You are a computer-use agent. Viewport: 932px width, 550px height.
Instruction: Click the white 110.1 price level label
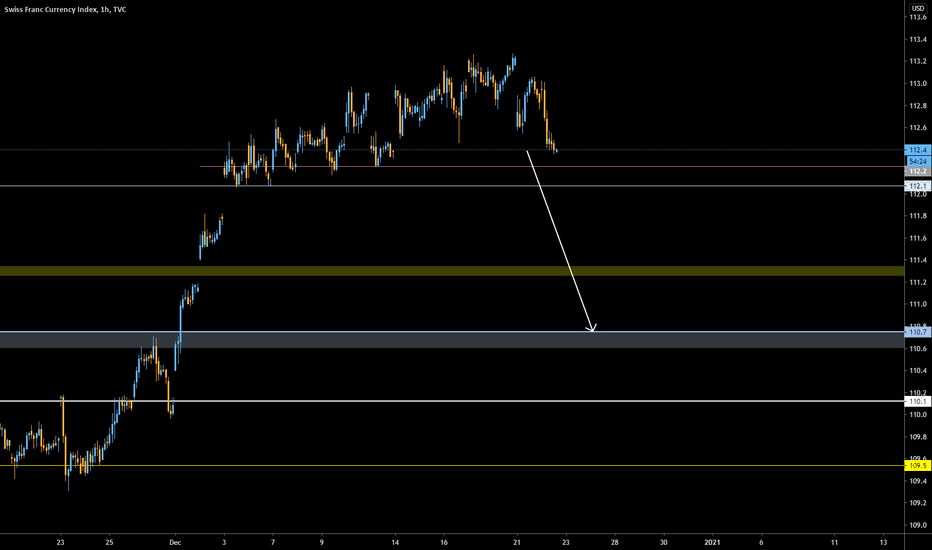coord(917,401)
